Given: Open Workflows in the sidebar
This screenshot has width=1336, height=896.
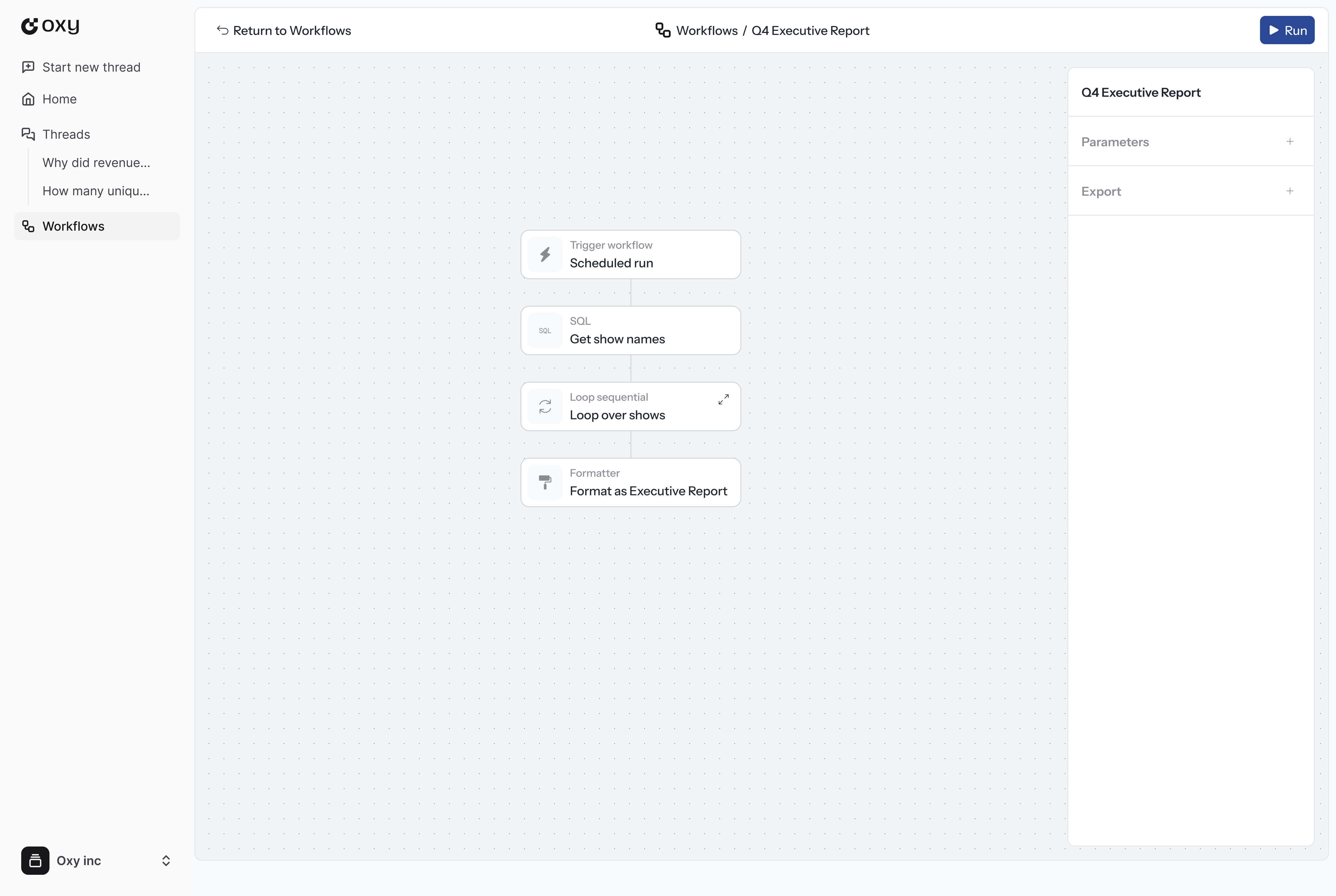Looking at the screenshot, I should coord(73,226).
